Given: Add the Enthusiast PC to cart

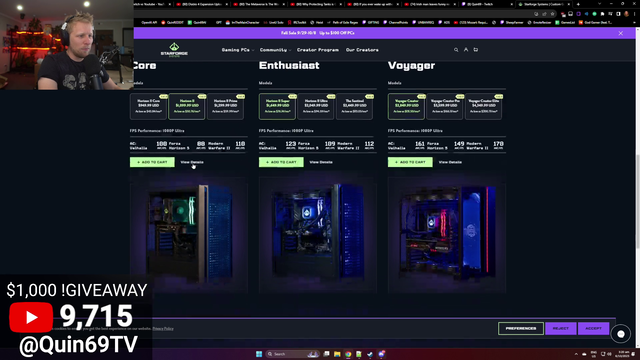Looking at the screenshot, I should tap(281, 162).
